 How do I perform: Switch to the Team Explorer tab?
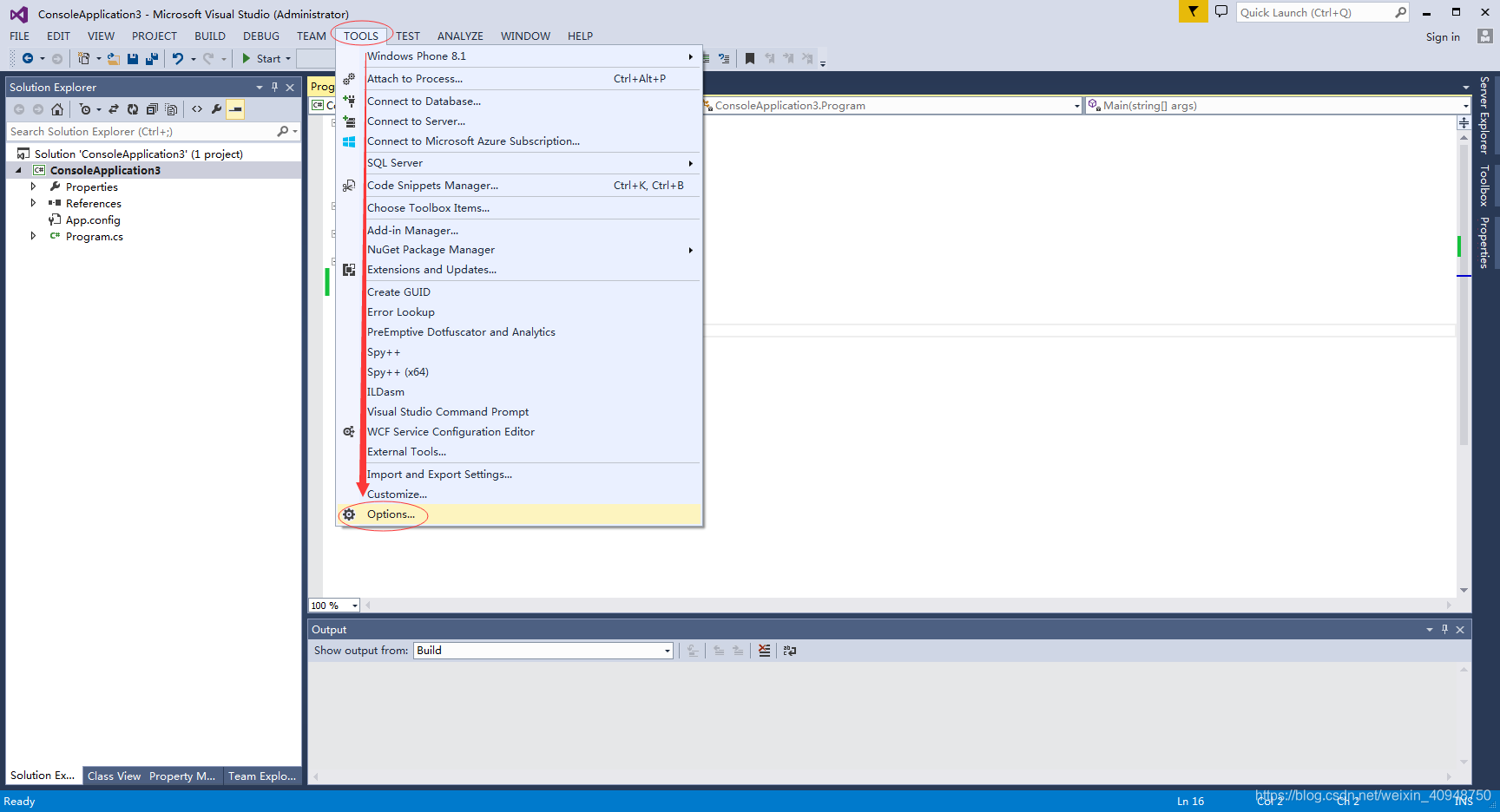(x=262, y=776)
